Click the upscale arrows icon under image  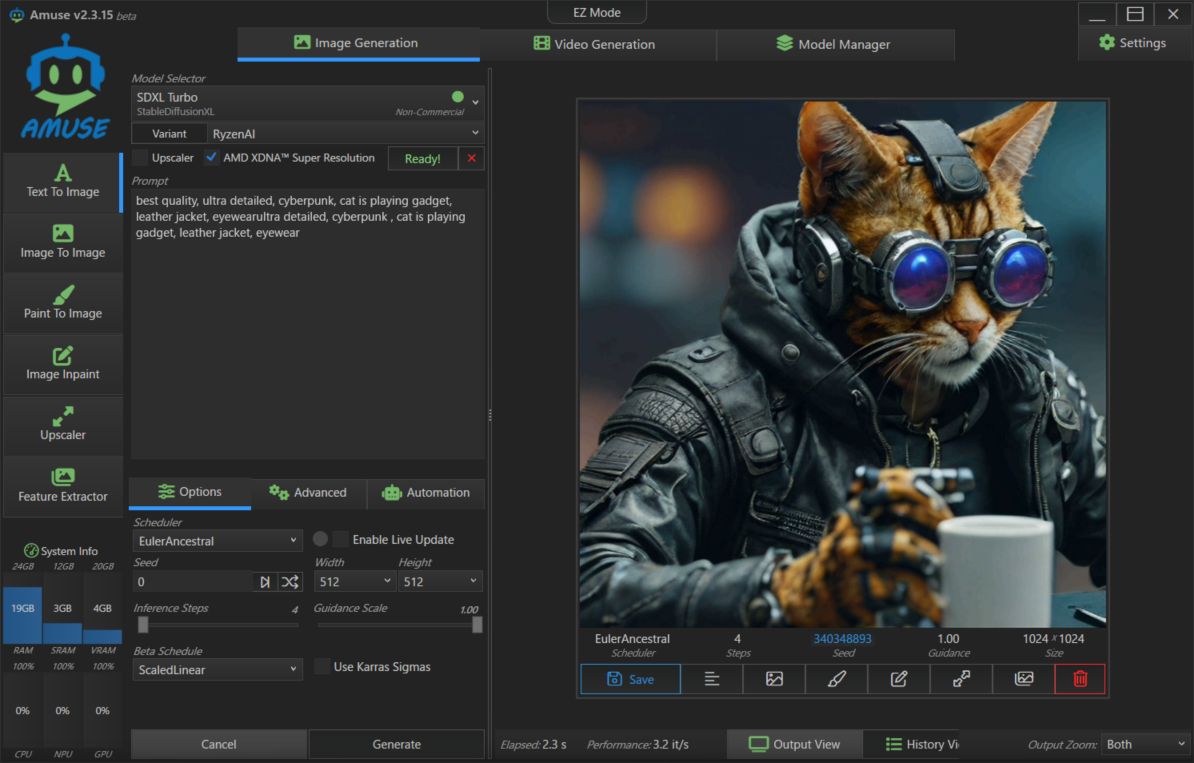(961, 679)
